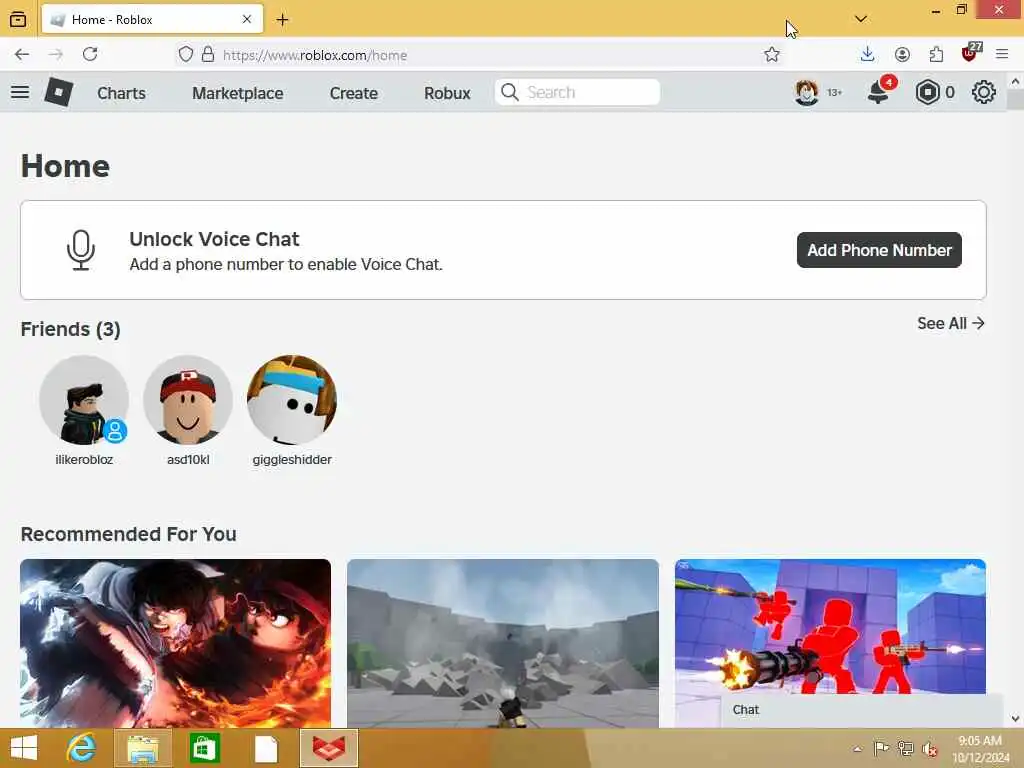
Task: Open the Roblox hamburger navigation menu
Action: click(20, 92)
